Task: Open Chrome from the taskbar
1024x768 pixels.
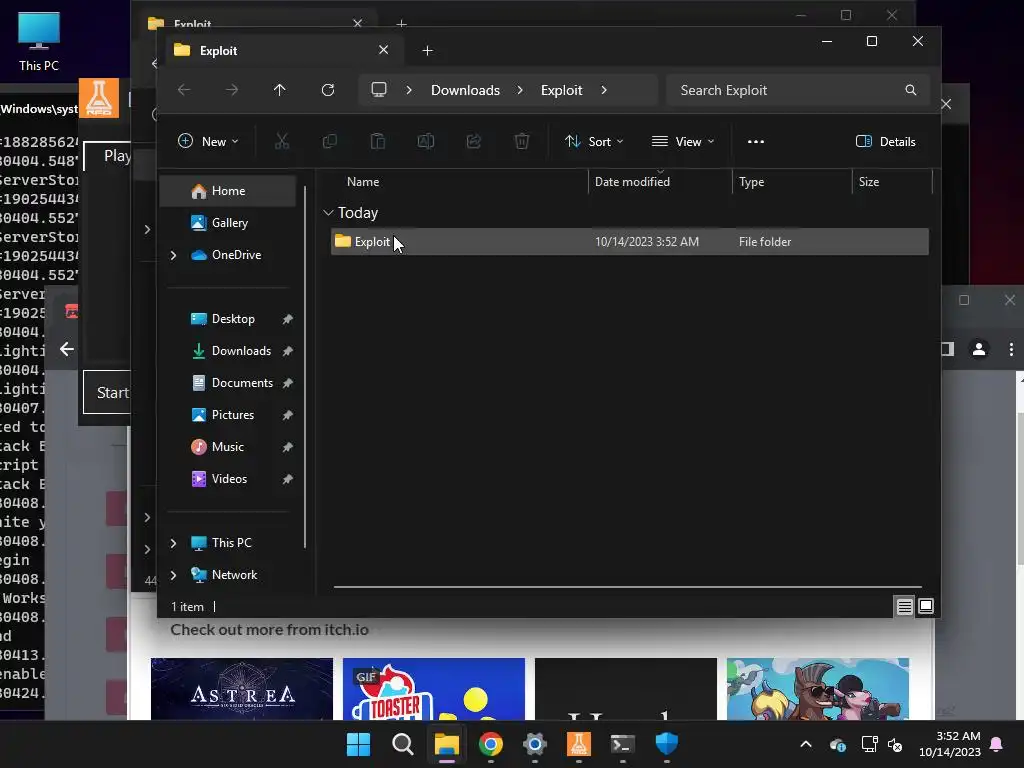Action: pos(490,744)
